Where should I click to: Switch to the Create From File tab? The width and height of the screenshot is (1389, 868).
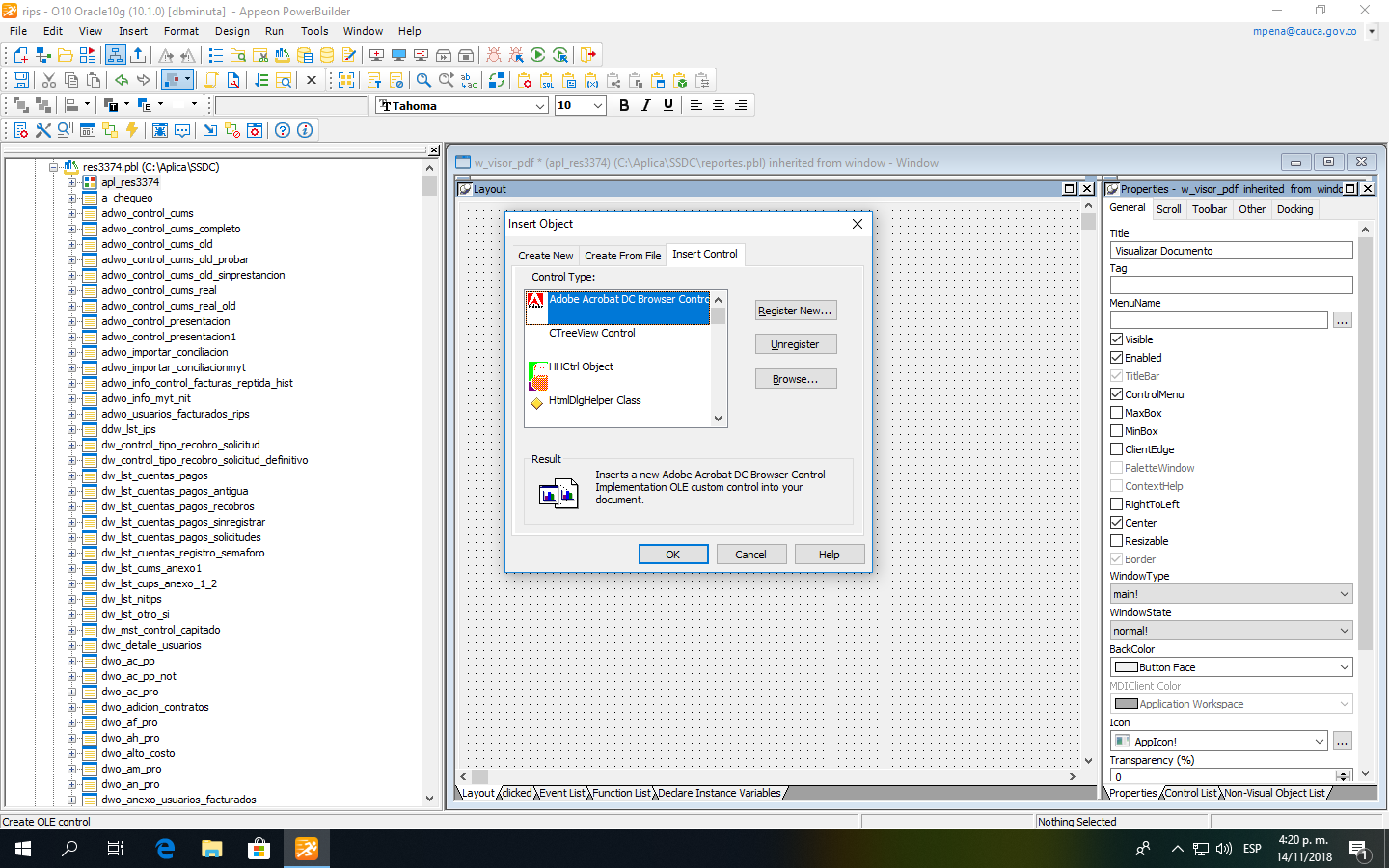pyautogui.click(x=622, y=256)
